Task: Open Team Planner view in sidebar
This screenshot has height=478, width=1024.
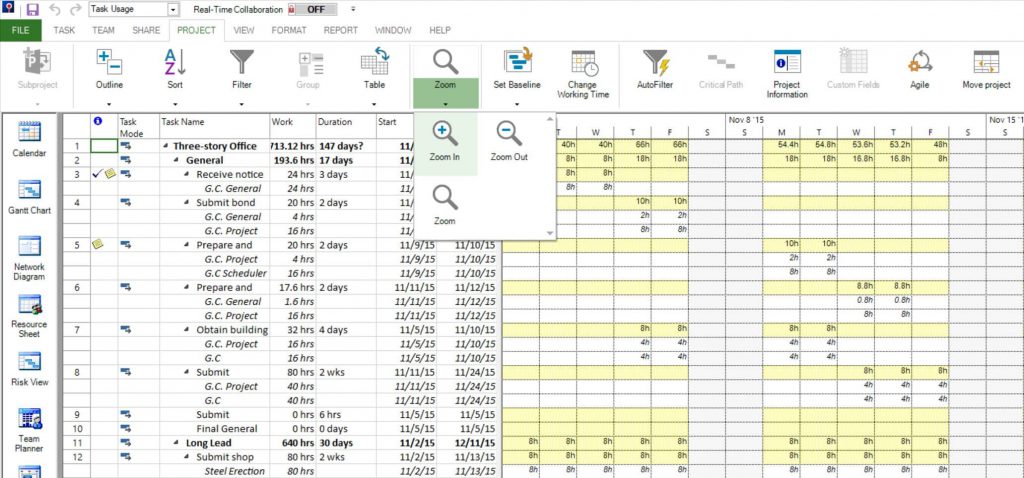Action: pos(29,430)
